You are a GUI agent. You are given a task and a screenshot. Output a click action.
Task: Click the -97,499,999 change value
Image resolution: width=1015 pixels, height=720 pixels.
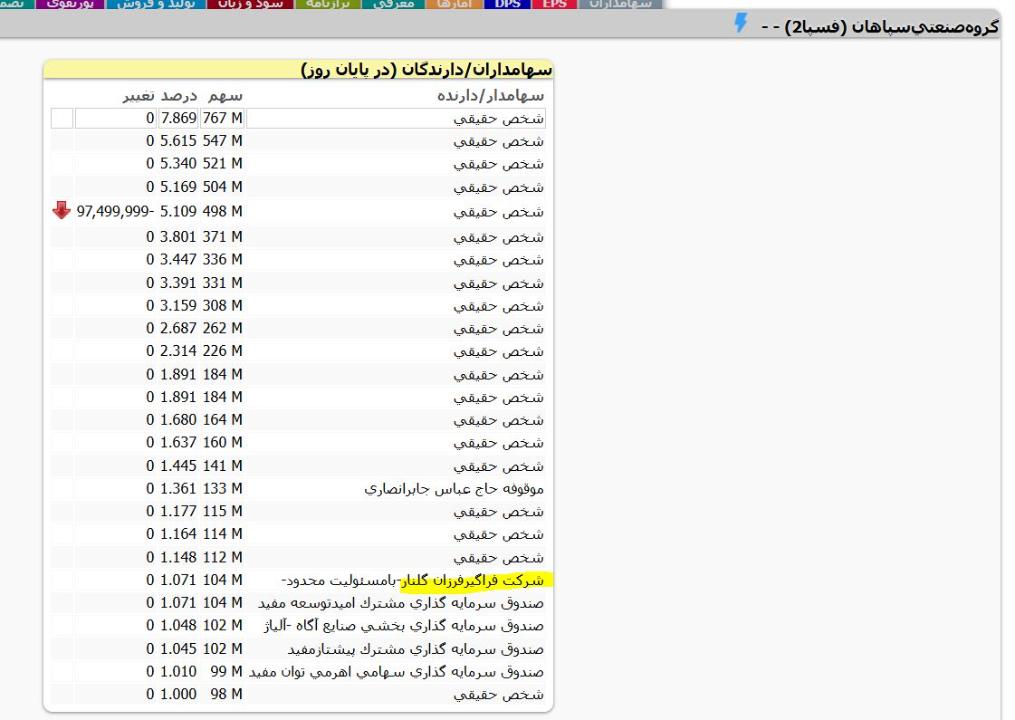tap(114, 210)
